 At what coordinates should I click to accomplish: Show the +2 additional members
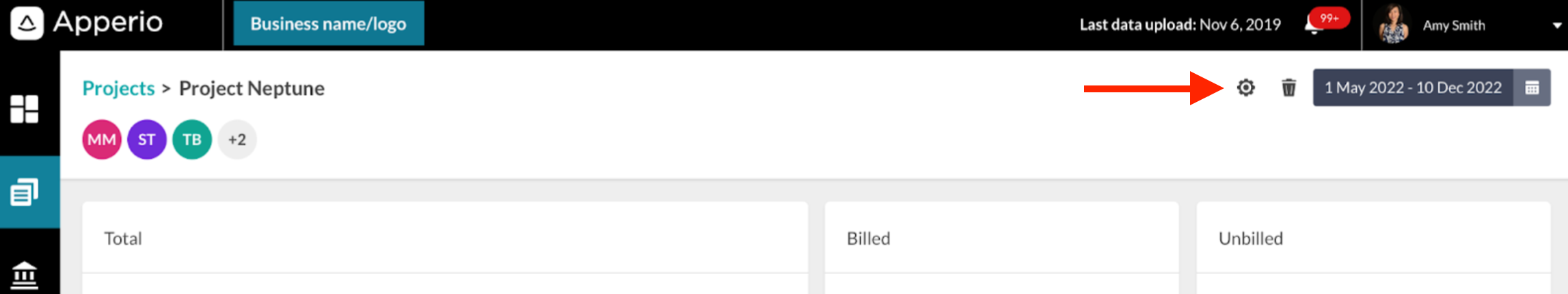pos(237,139)
